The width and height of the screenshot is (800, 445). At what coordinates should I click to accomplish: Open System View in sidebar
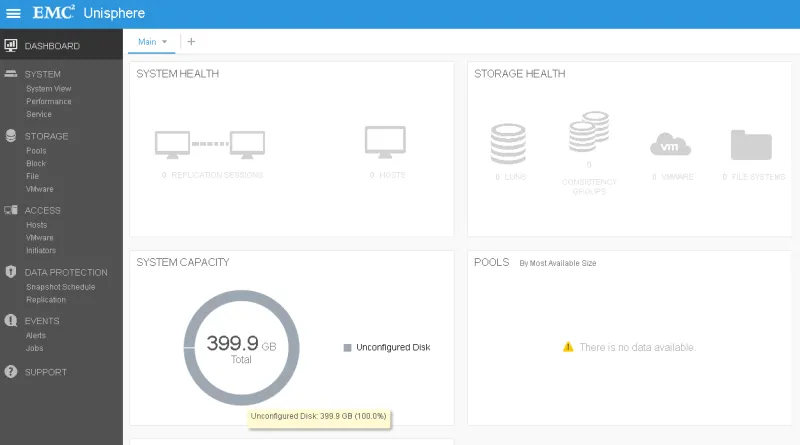48,88
